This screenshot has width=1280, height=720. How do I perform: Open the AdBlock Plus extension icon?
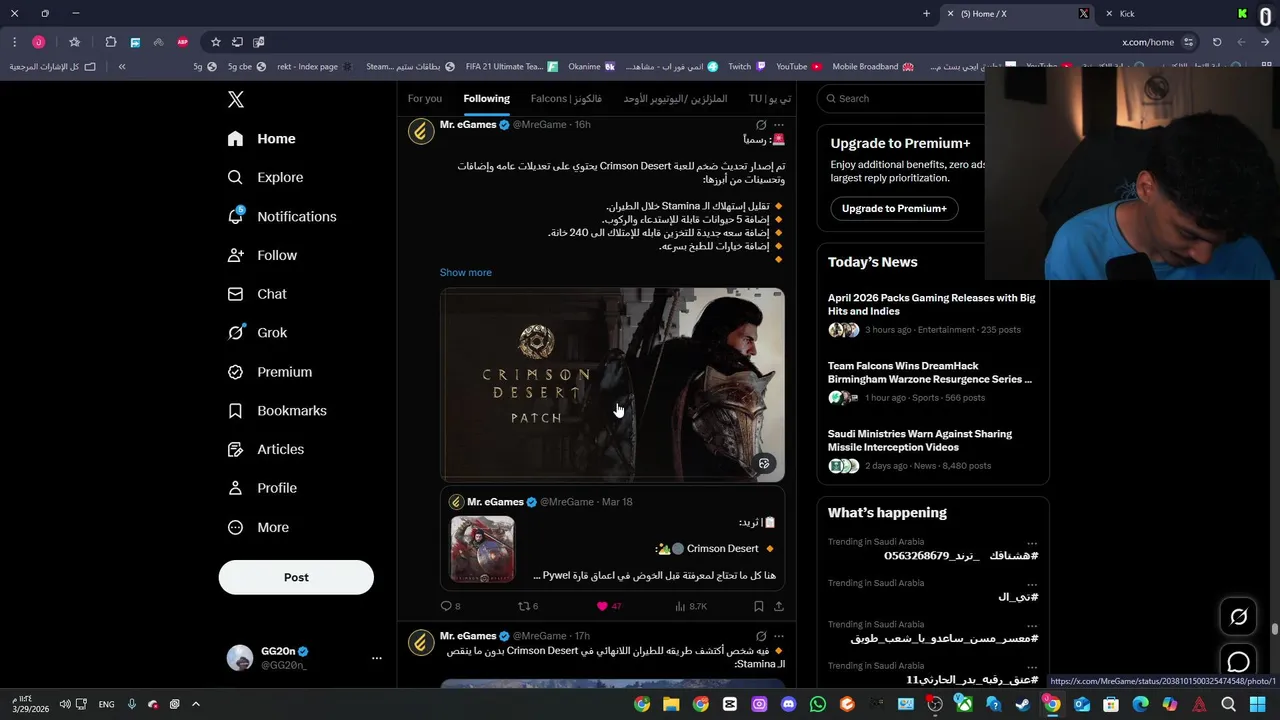point(182,42)
